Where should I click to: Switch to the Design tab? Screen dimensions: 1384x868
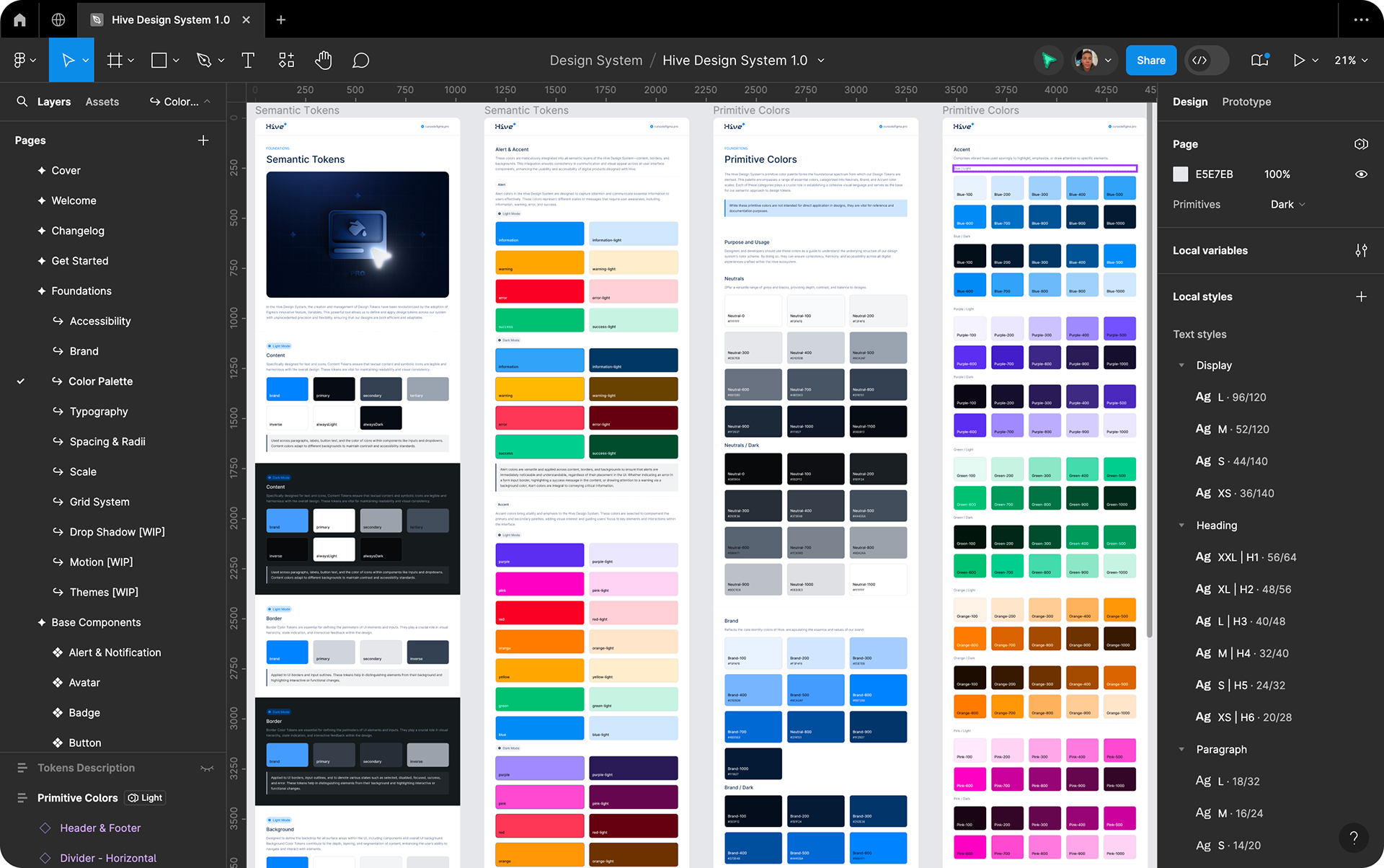[1190, 102]
